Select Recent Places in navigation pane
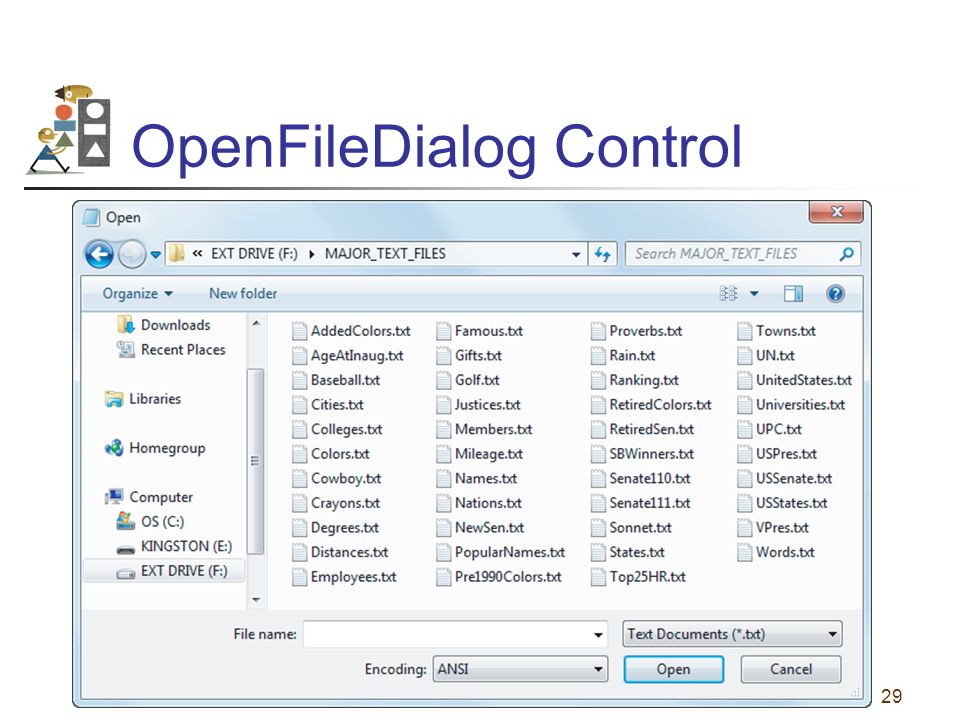 click(171, 350)
